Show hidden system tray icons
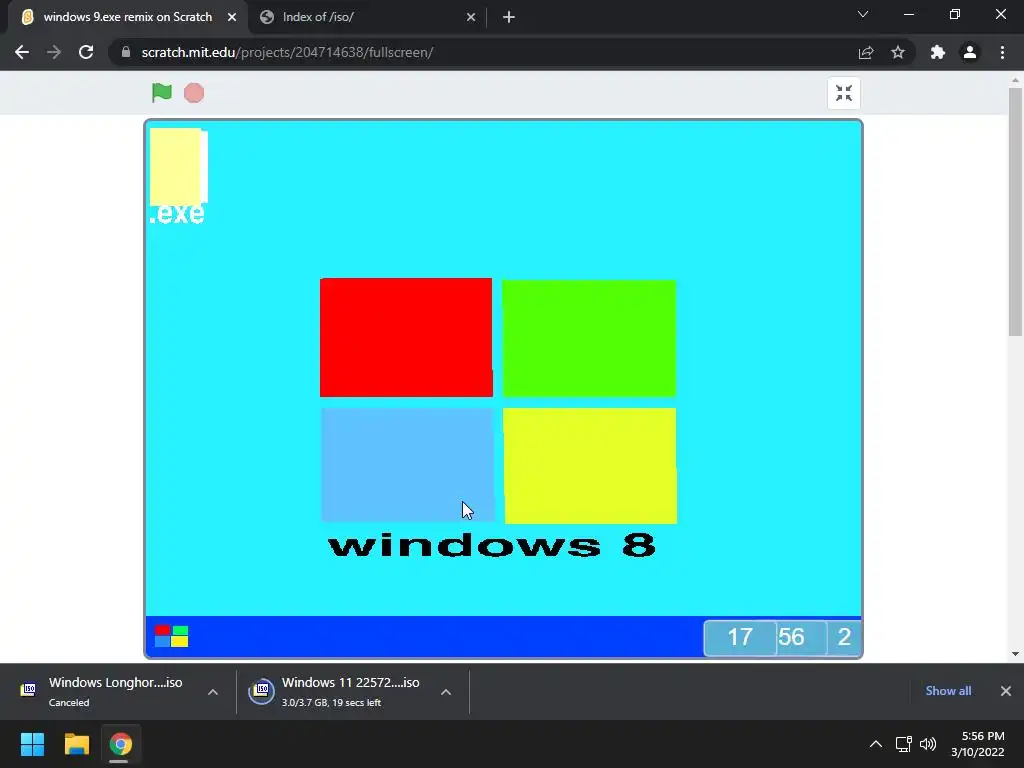Image resolution: width=1024 pixels, height=768 pixels. pyautogui.click(x=876, y=744)
